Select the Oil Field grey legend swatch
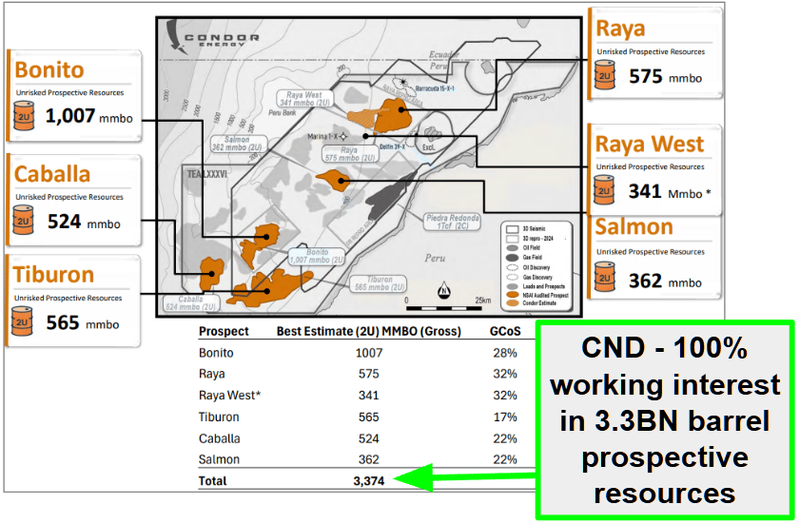 point(512,248)
